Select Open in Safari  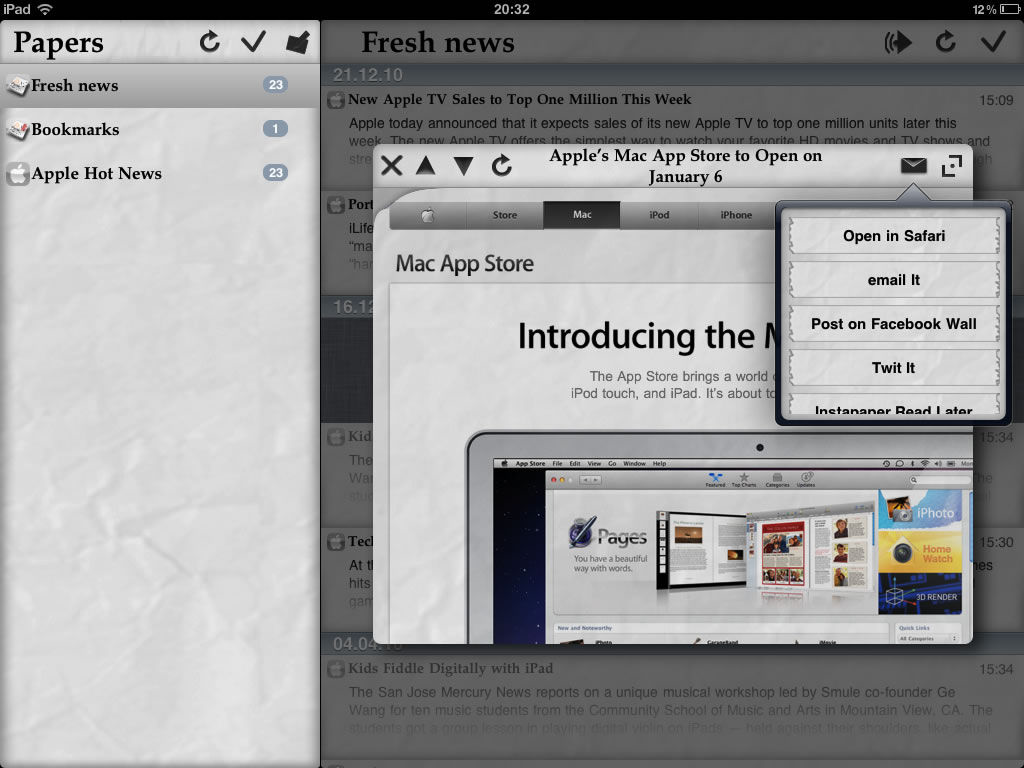(893, 236)
